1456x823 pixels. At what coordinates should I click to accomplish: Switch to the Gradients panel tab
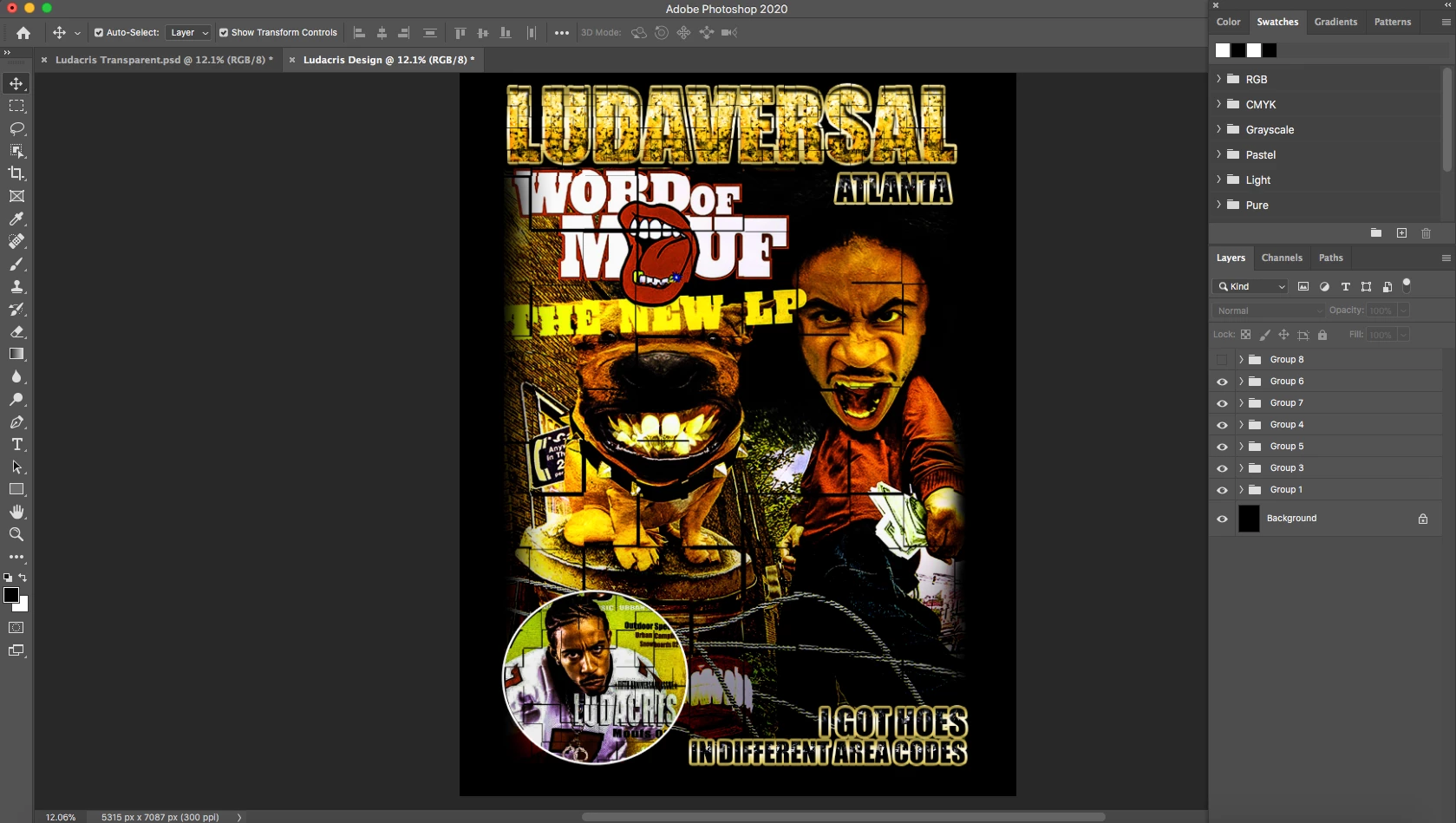click(x=1335, y=22)
